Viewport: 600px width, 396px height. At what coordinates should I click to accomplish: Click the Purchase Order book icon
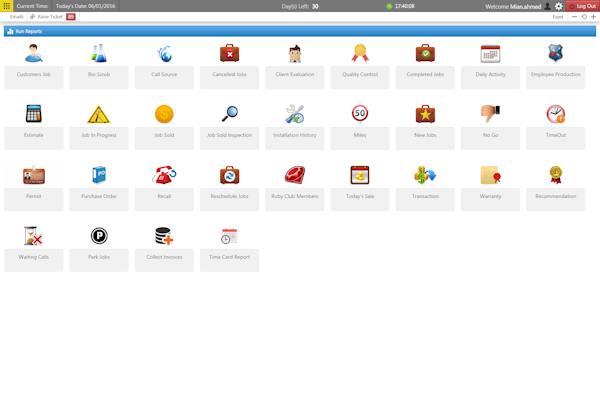99,175
